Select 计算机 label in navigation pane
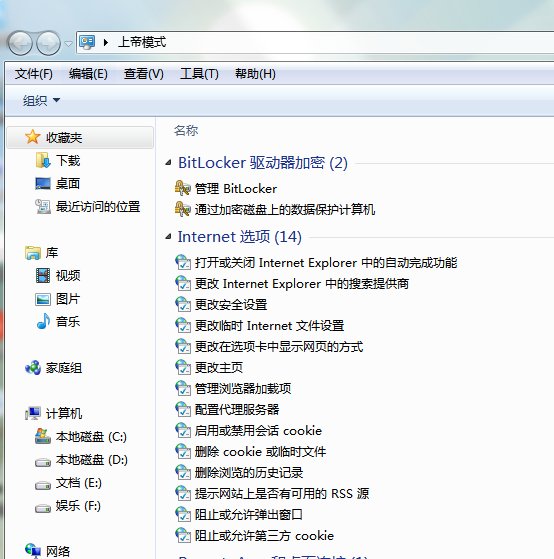 64,413
